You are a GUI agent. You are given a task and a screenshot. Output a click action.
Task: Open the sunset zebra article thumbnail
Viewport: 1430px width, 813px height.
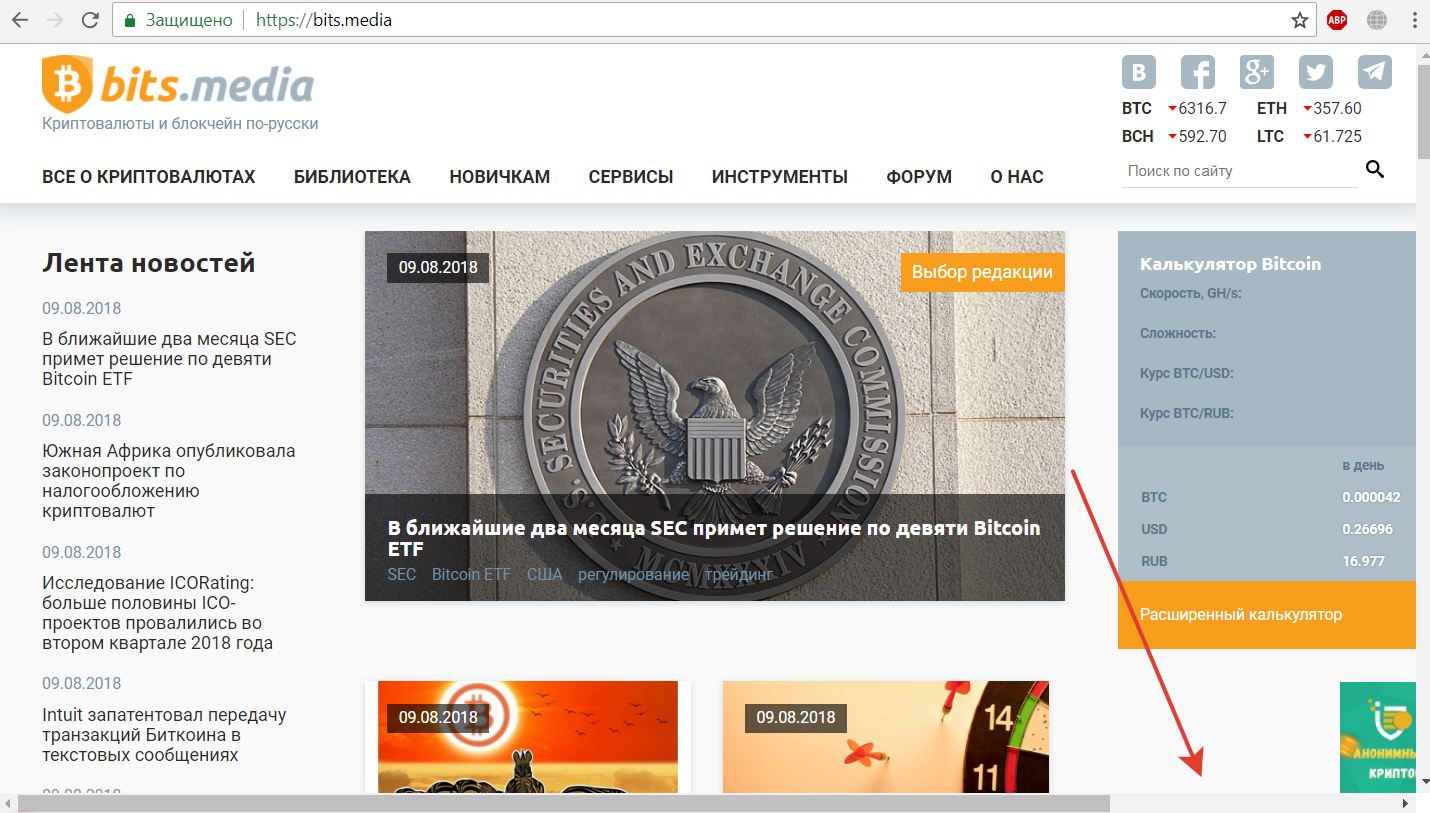point(528,737)
